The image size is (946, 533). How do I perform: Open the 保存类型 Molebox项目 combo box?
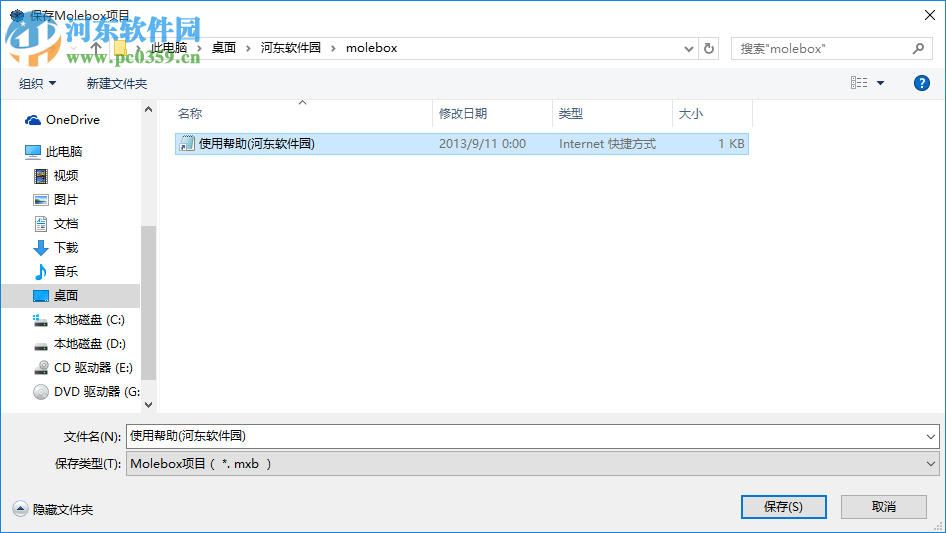[x=532, y=464]
